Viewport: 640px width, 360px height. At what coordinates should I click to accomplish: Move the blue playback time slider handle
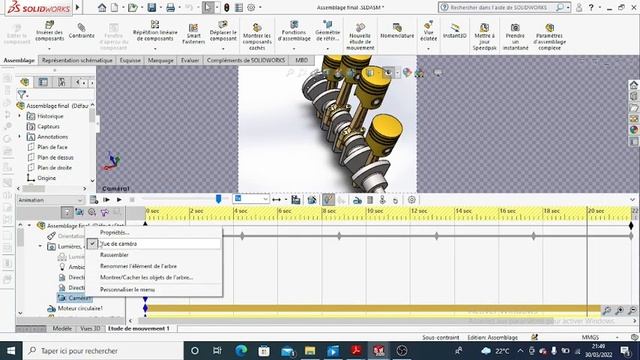tap(218, 199)
